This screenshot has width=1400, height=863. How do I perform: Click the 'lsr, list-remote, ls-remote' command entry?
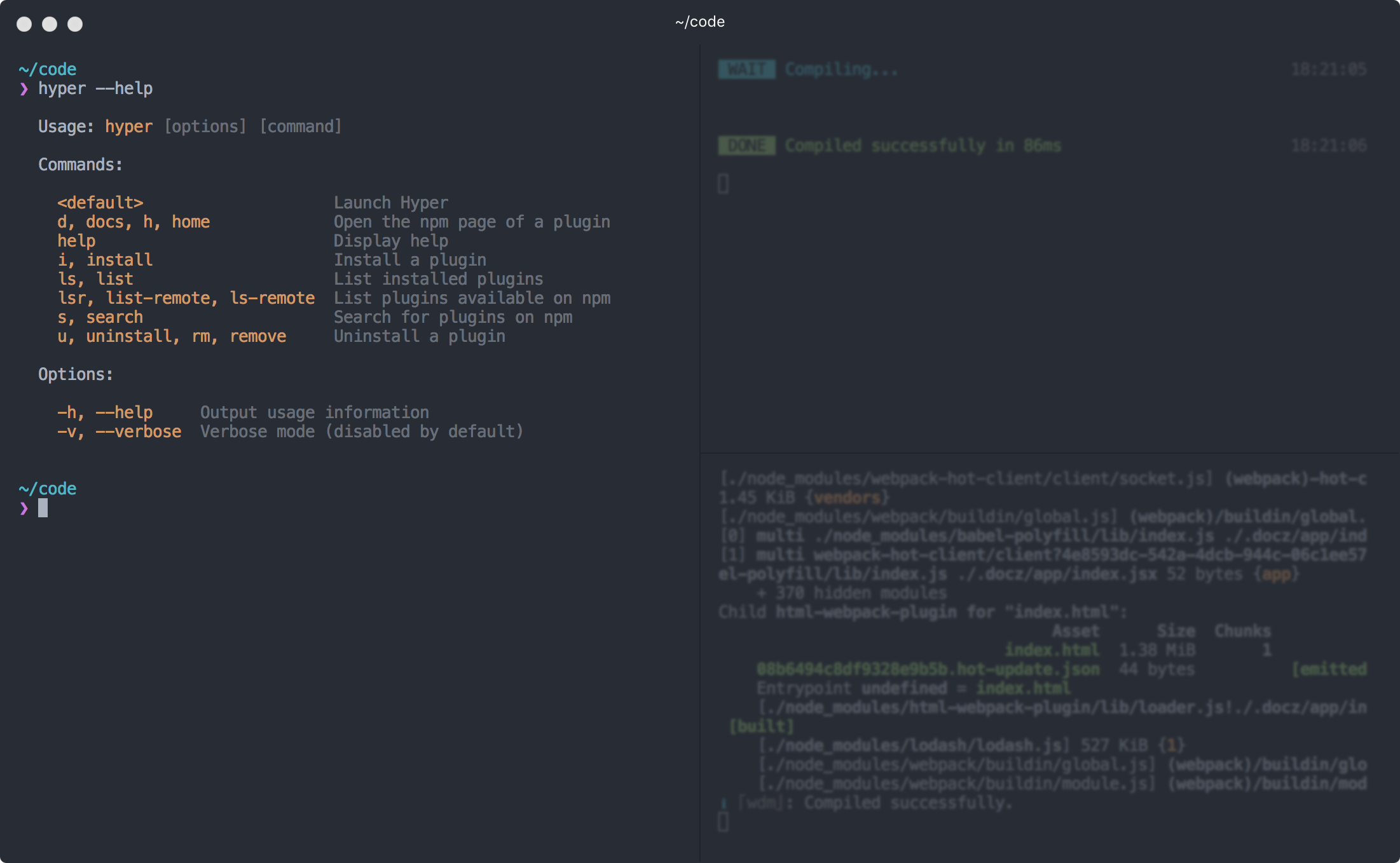pyautogui.click(x=186, y=298)
